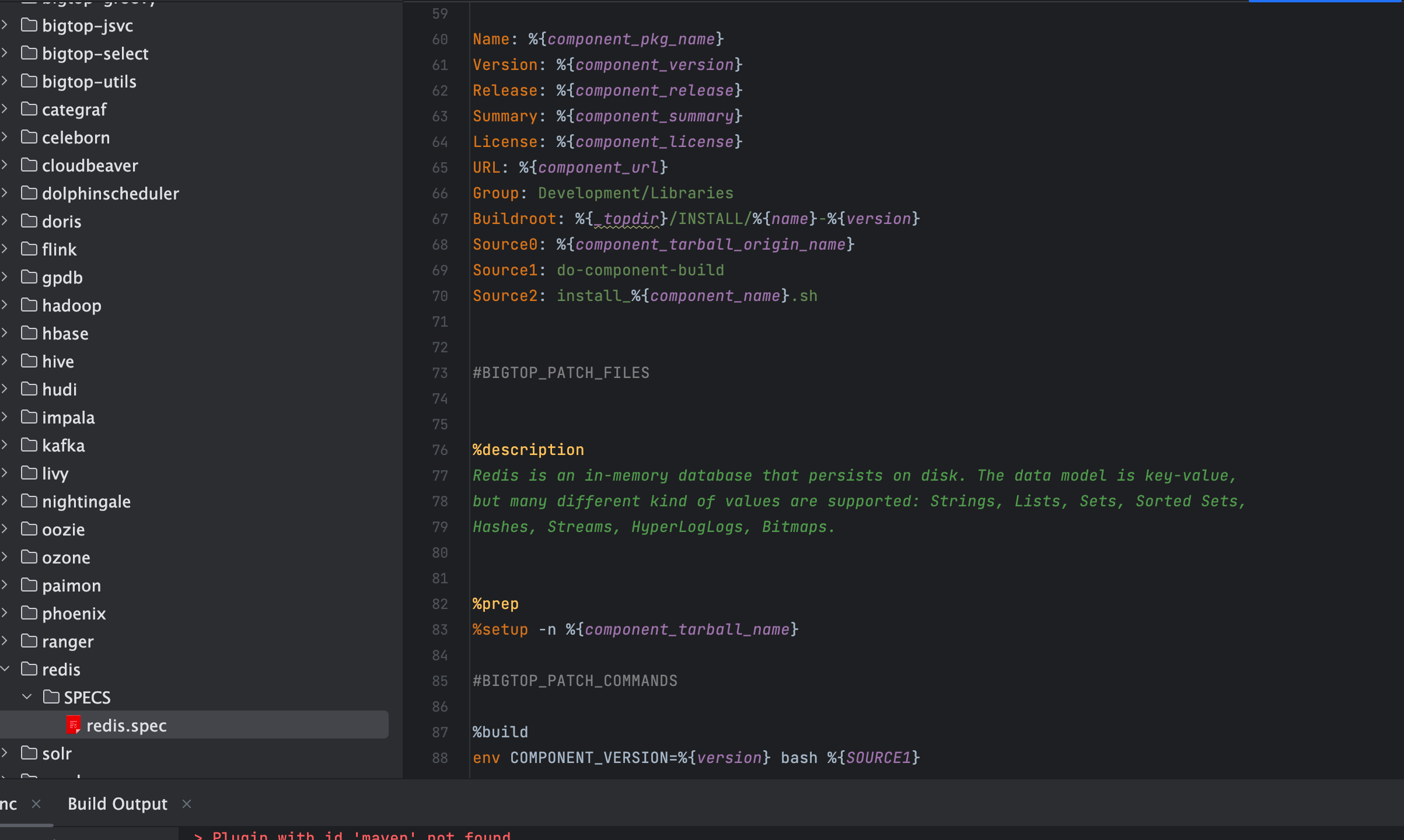The width and height of the screenshot is (1404, 840).
Task: Expand the livy folder
Action: click(5, 473)
